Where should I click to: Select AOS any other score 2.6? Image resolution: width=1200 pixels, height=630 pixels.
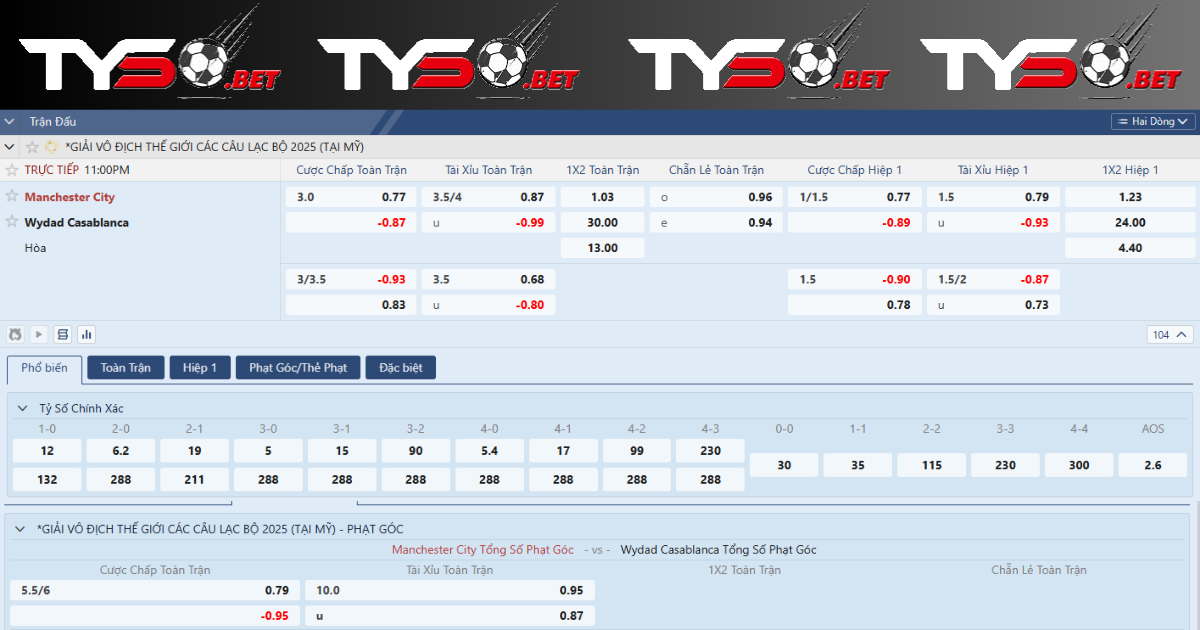pyautogui.click(x=1153, y=465)
